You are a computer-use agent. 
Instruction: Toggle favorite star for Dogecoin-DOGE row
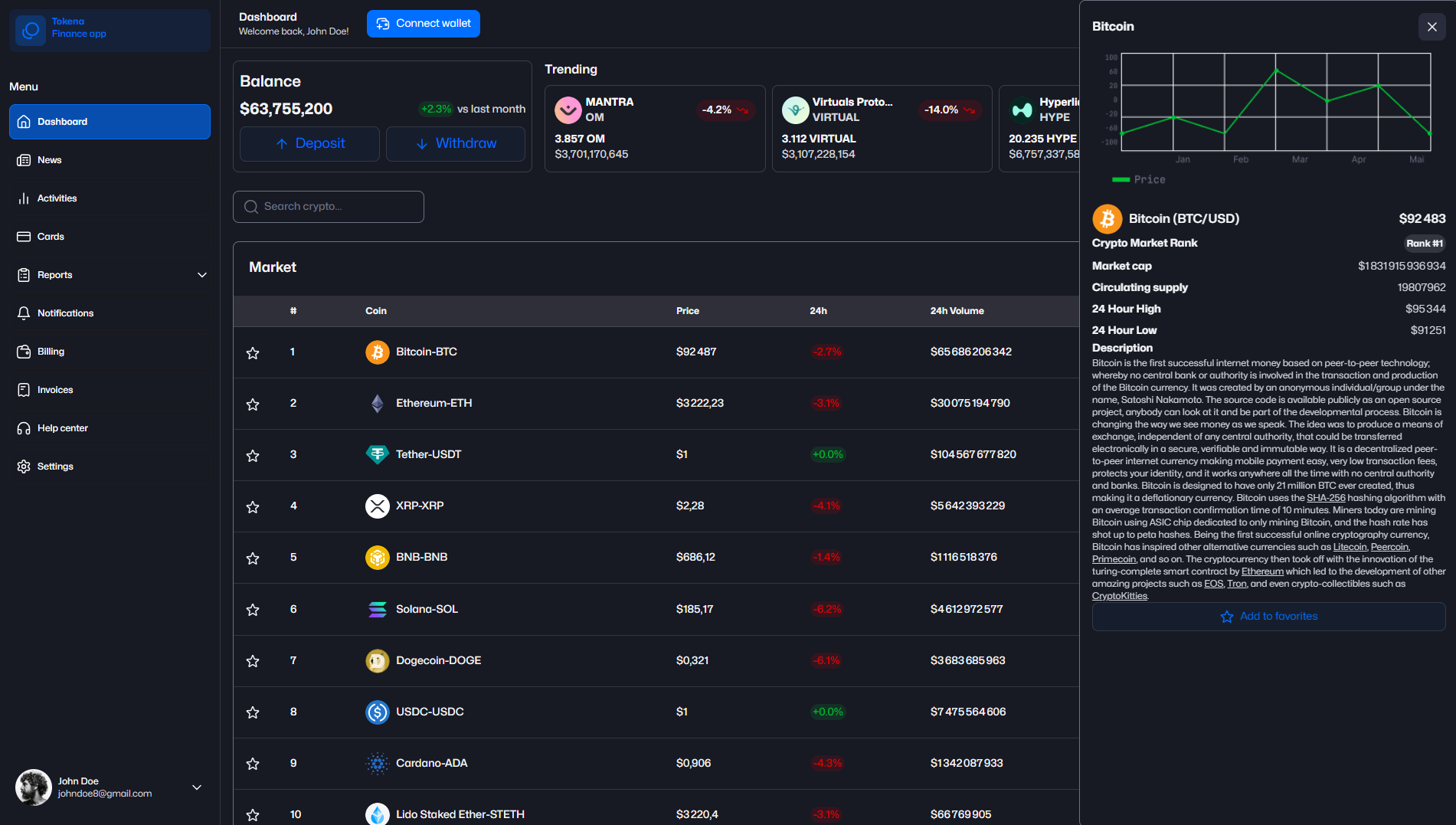coord(253,661)
